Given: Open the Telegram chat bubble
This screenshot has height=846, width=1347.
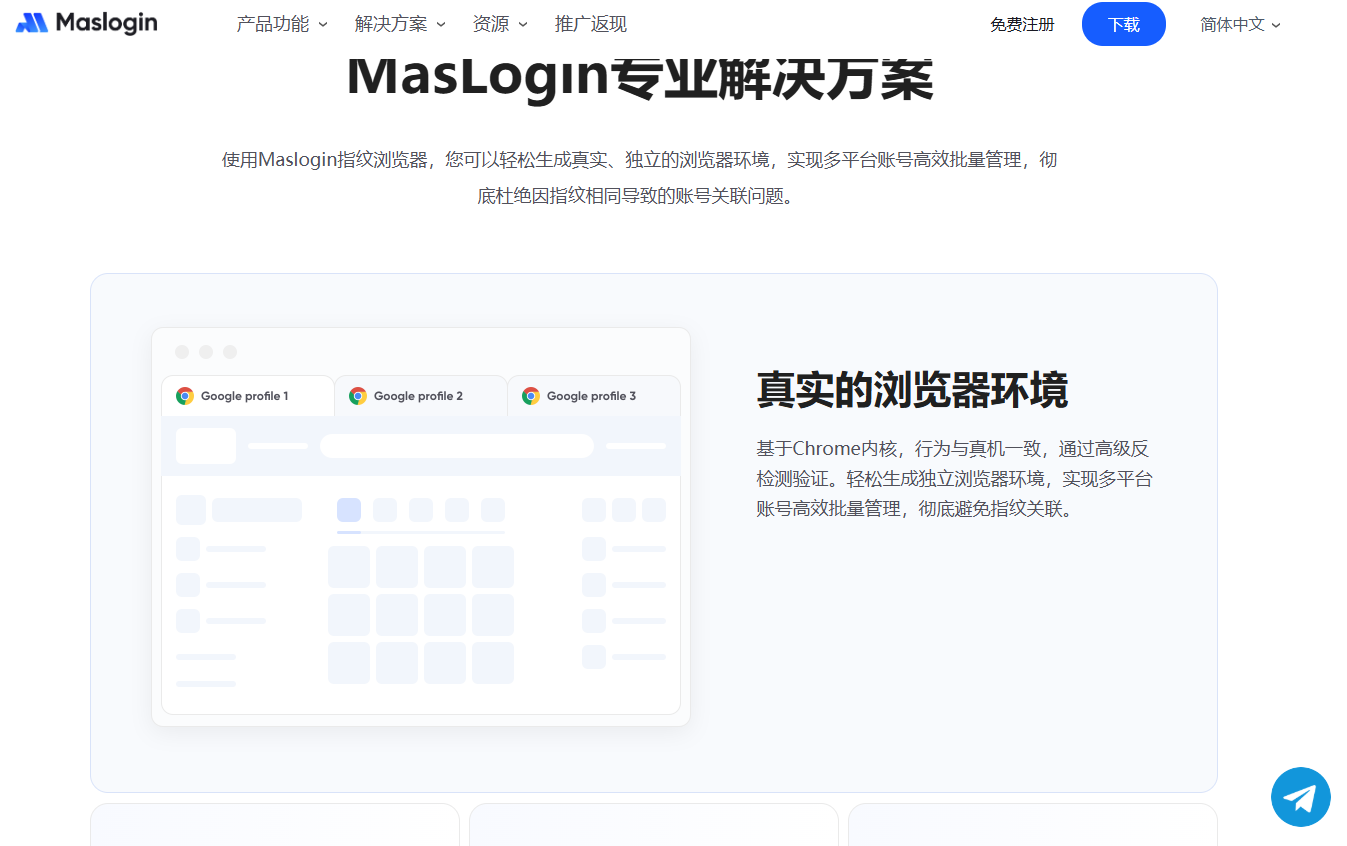Looking at the screenshot, I should 1300,797.
